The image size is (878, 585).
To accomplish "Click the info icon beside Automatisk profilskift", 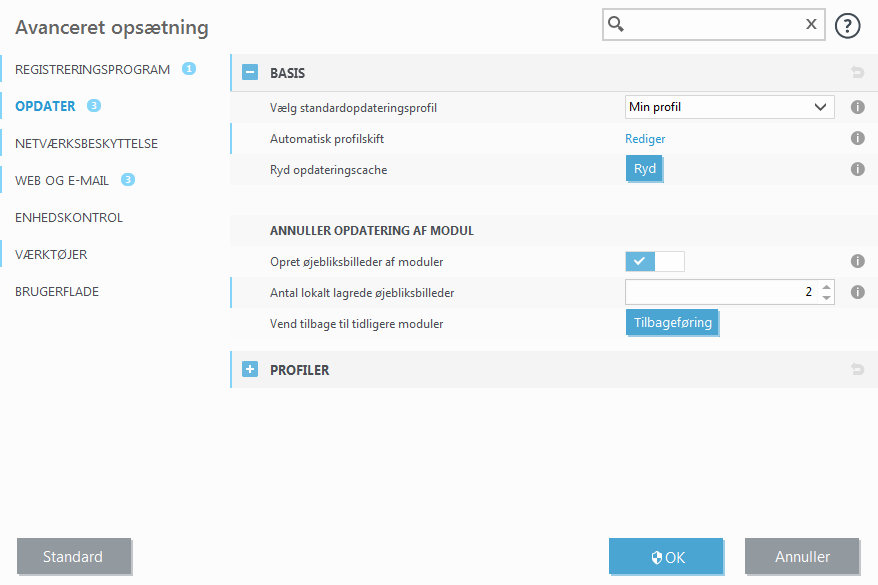I will click(857, 138).
